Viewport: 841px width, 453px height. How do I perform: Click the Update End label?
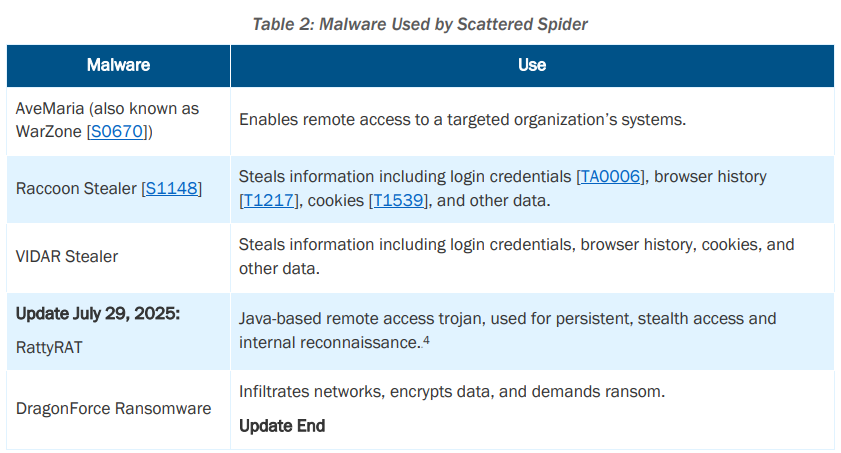tap(282, 426)
